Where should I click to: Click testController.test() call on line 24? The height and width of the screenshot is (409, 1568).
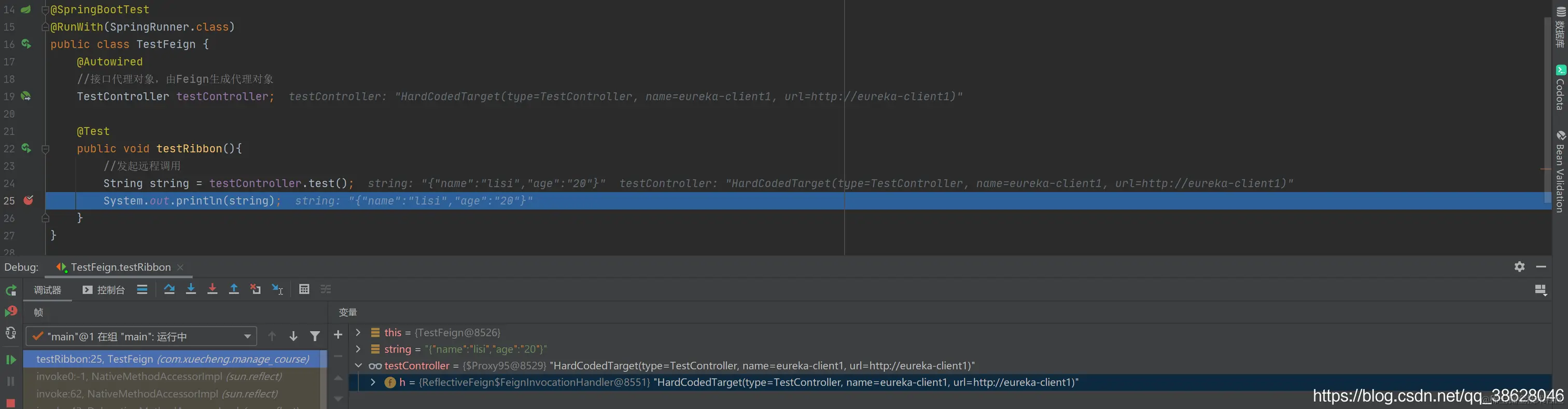[x=279, y=183]
